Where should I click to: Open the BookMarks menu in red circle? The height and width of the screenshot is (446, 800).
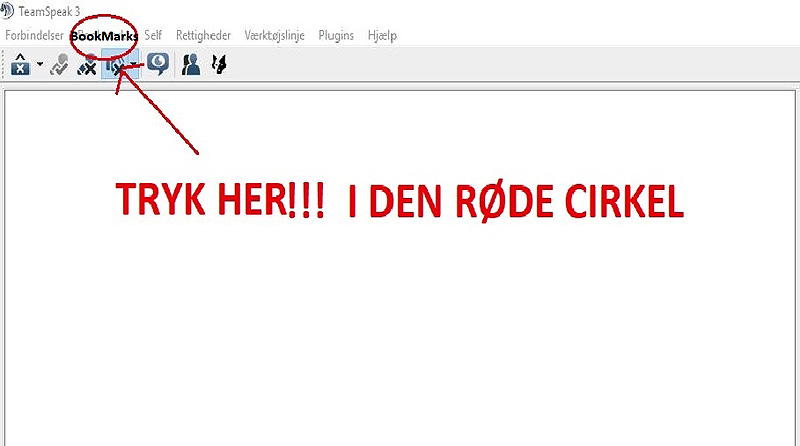pyautogui.click(x=103, y=35)
